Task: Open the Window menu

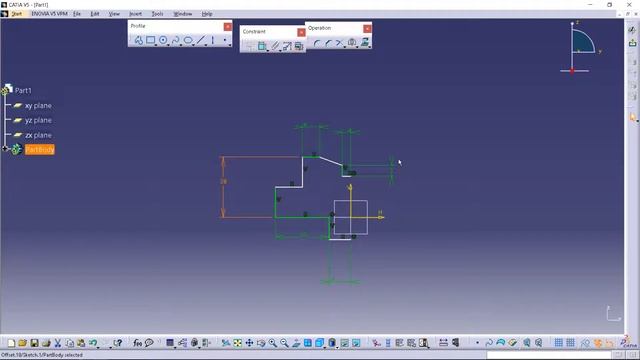Action: click(182, 14)
